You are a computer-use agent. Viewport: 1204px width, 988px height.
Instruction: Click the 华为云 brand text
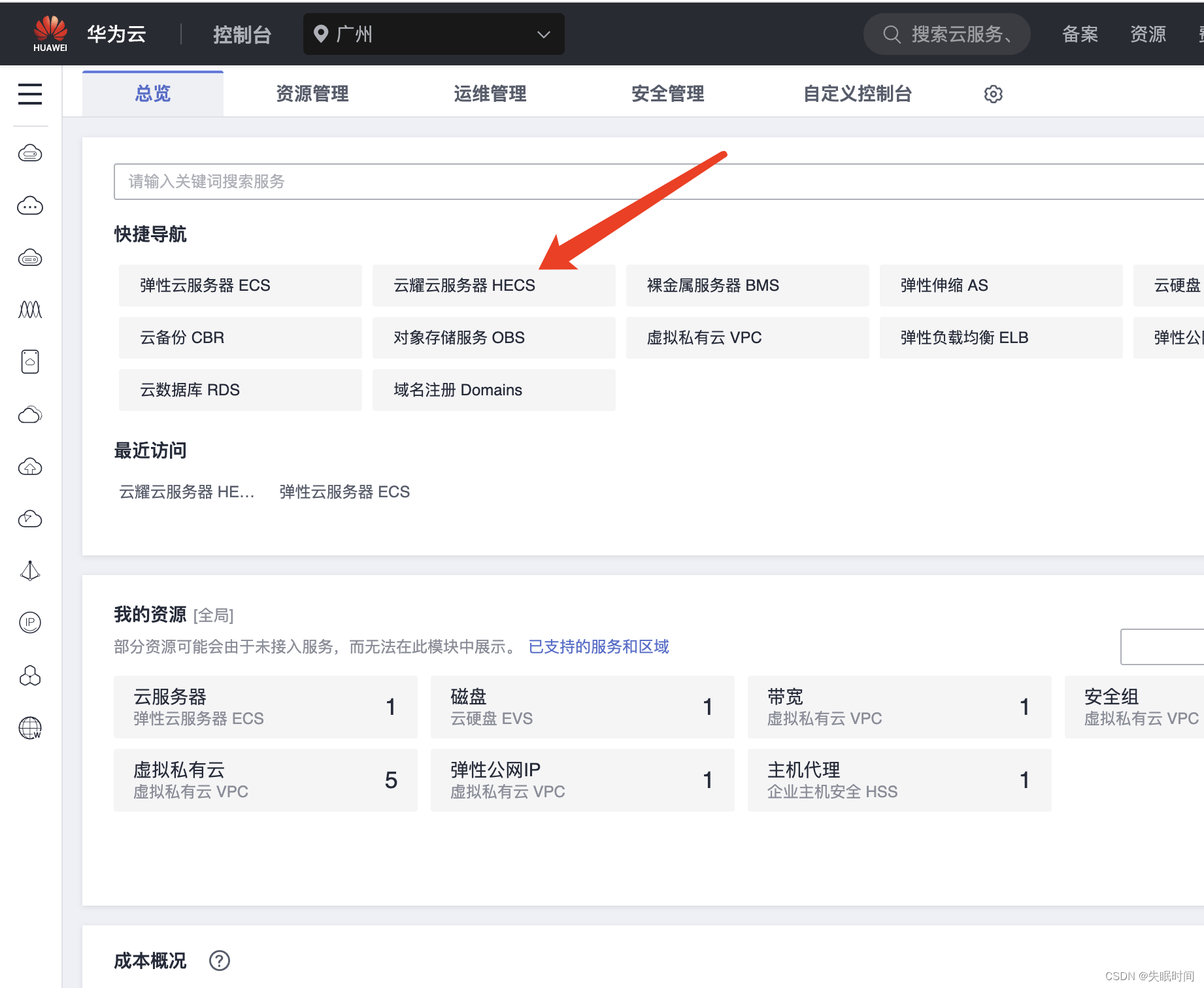116,34
